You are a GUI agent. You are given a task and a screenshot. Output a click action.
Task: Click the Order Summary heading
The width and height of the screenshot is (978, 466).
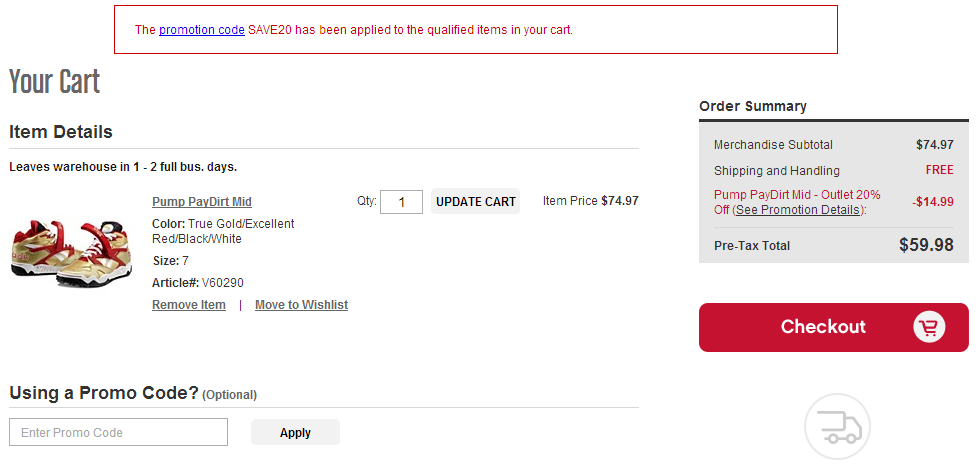pos(753,106)
